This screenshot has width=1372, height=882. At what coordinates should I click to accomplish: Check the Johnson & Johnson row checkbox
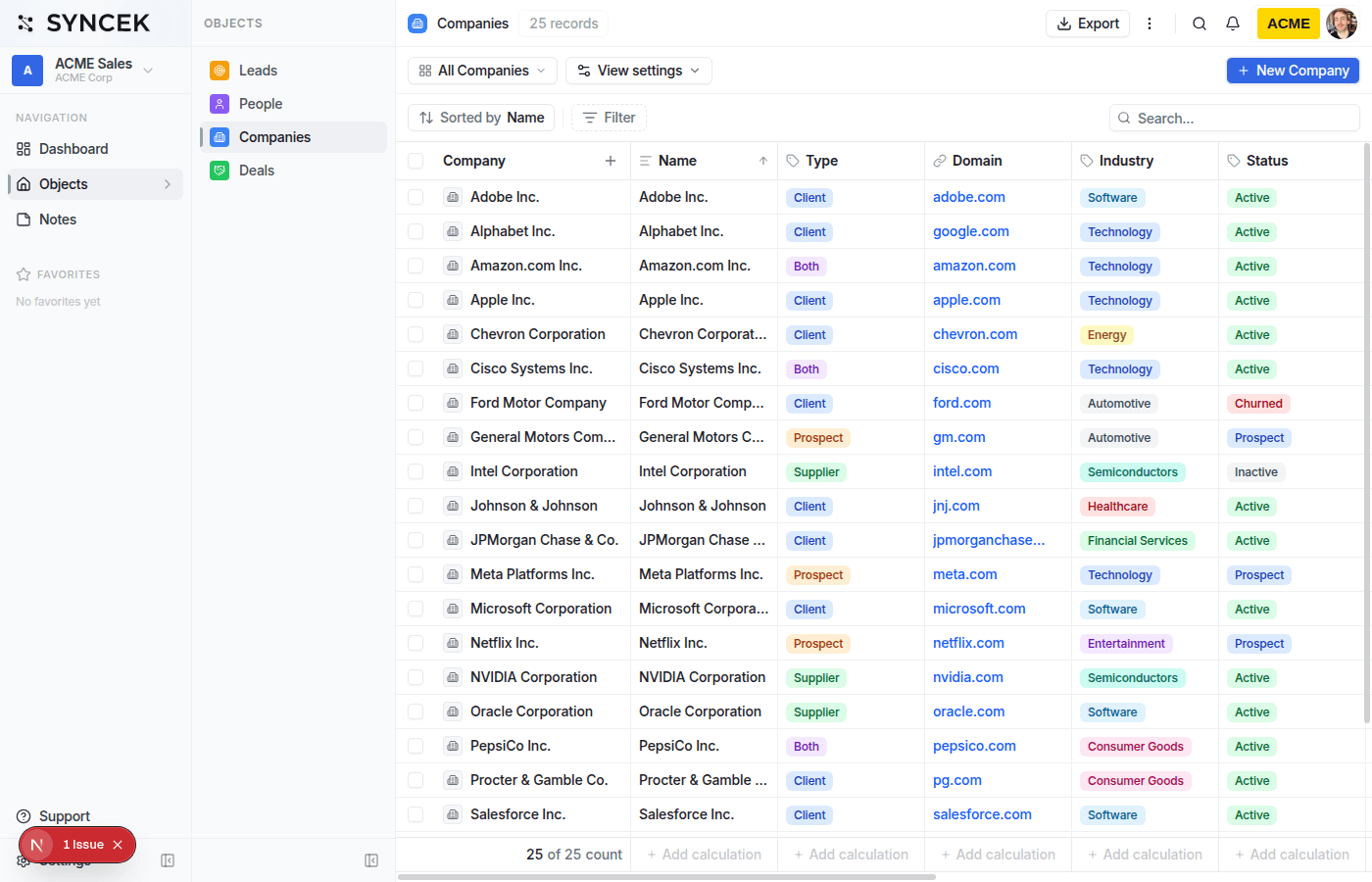(416, 506)
